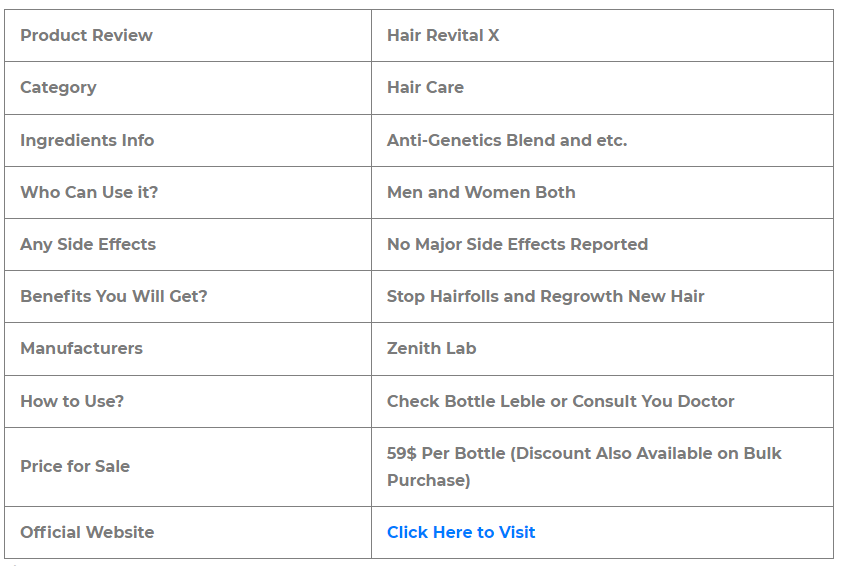Screen dimensions: 841x566
Task: Click the 'Manufacturers' row label
Action: [81, 348]
